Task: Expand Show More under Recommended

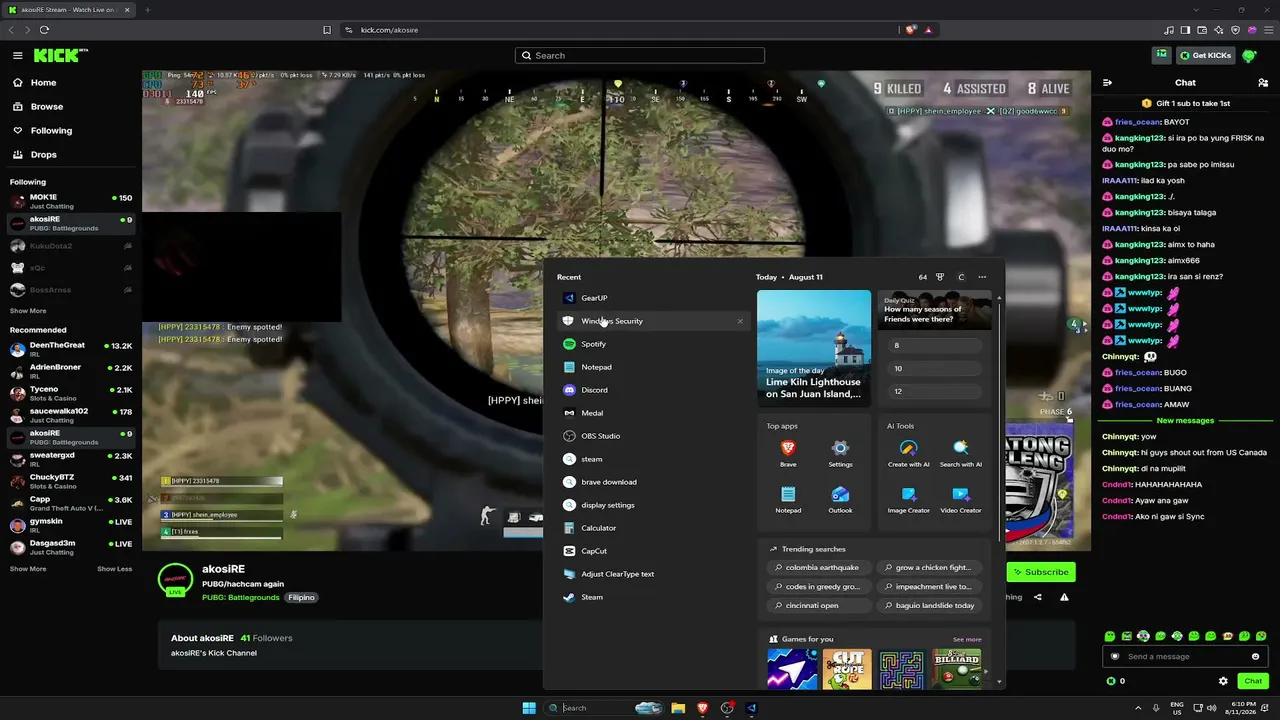Action: [28, 569]
